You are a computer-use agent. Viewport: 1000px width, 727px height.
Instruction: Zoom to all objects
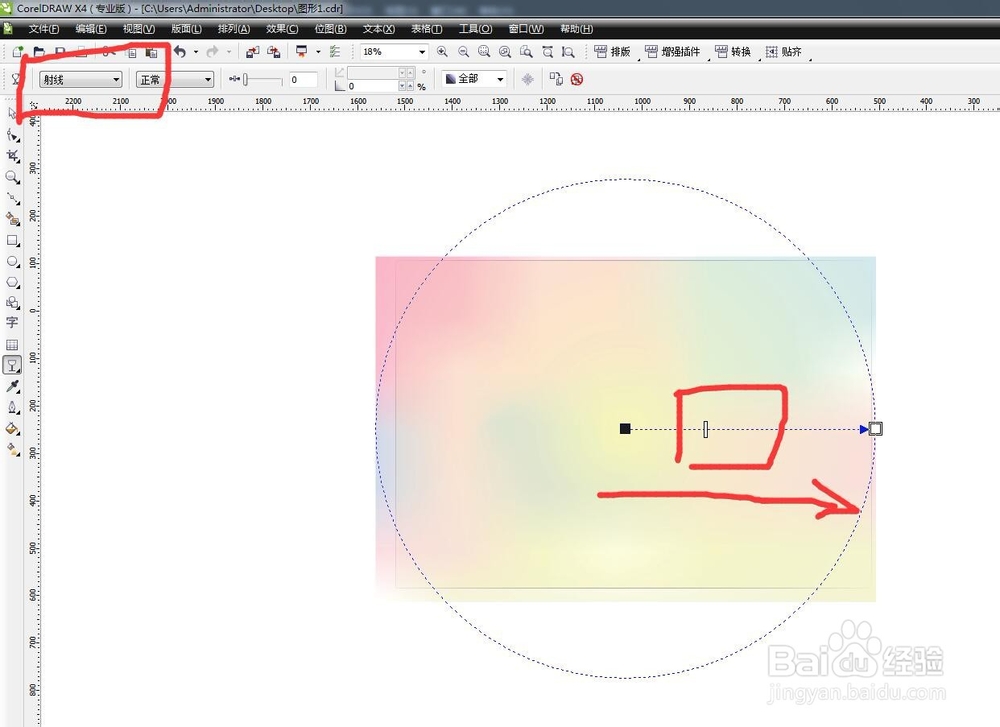click(x=505, y=52)
